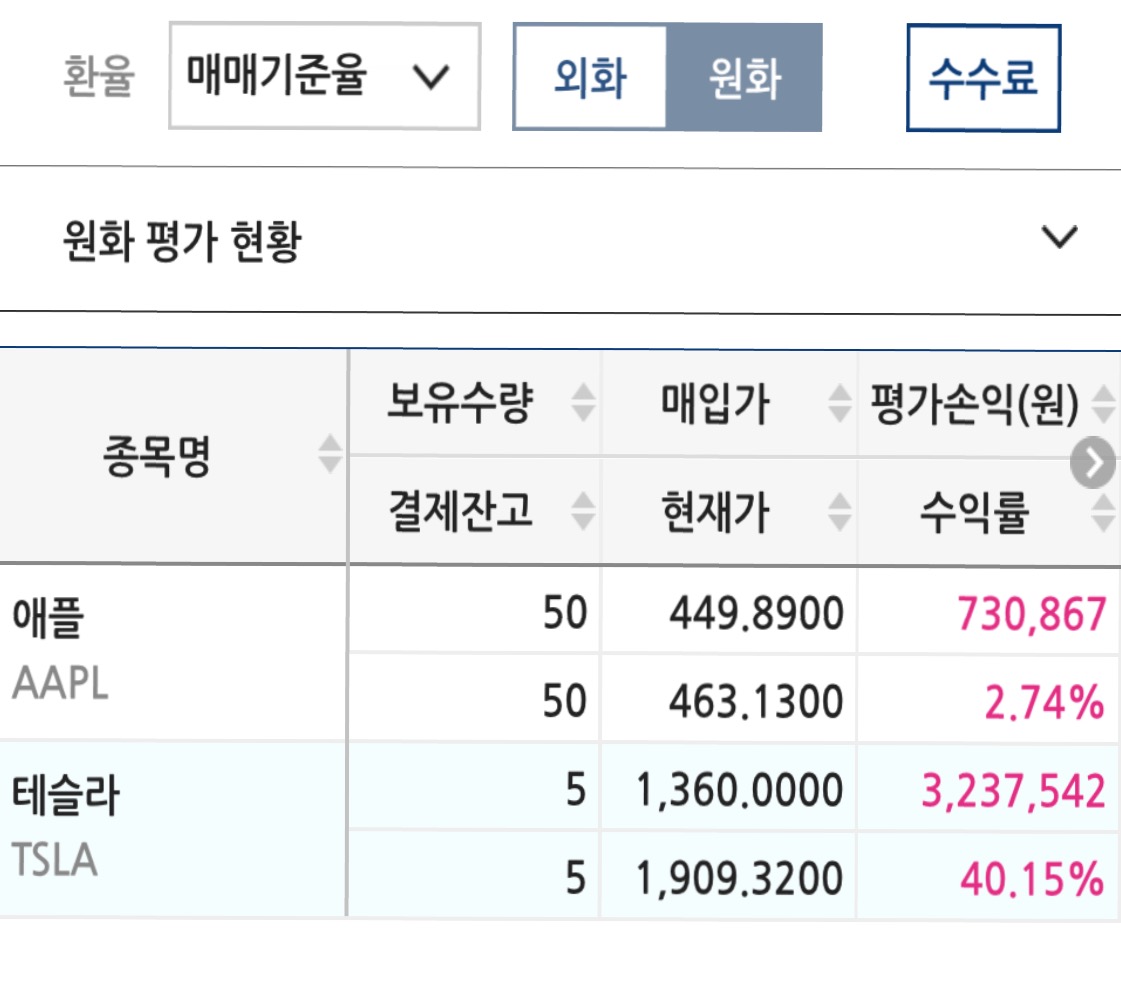The width and height of the screenshot is (1121, 989).
Task: Show more columns with the right arrow circle
Action: pos(1092,463)
